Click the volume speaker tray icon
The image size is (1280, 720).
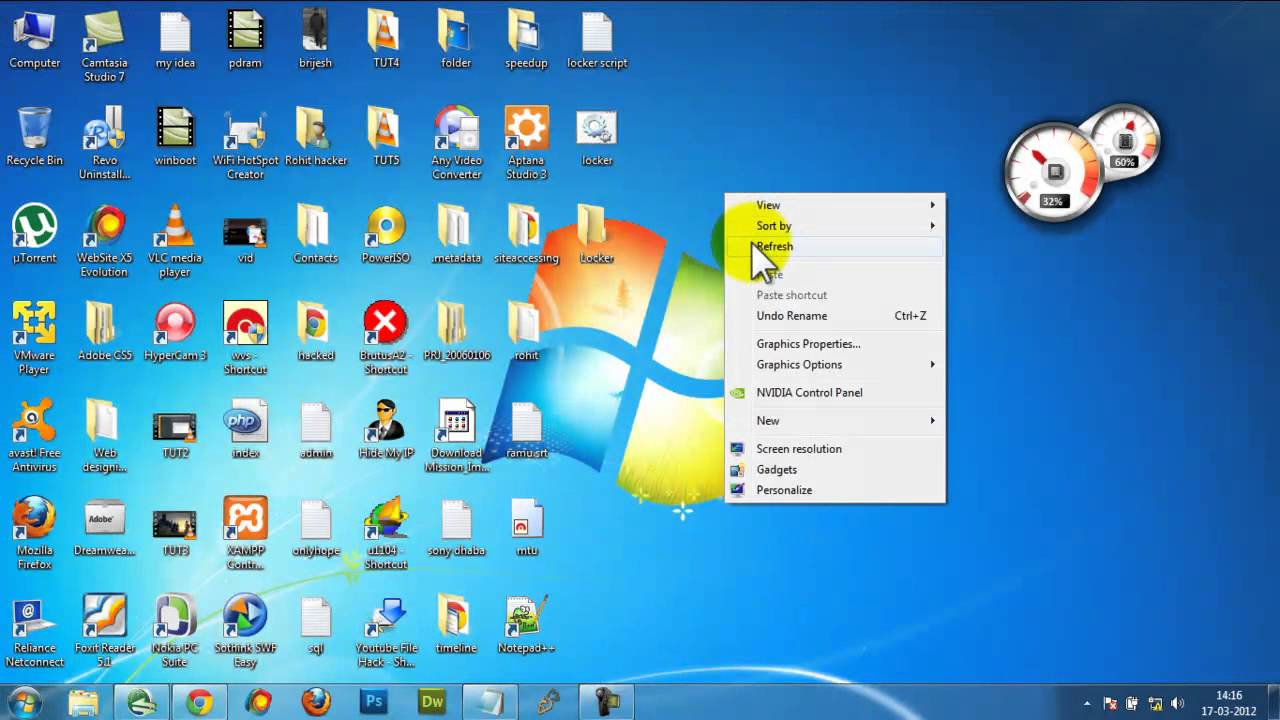(x=1177, y=703)
